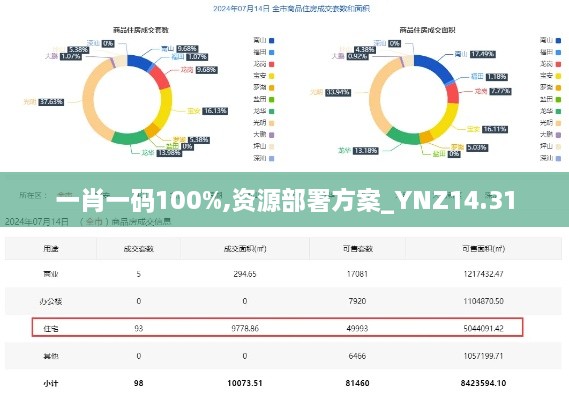The image size is (569, 400).
Task: Click the 成交套数 column header
Action: 139,249
